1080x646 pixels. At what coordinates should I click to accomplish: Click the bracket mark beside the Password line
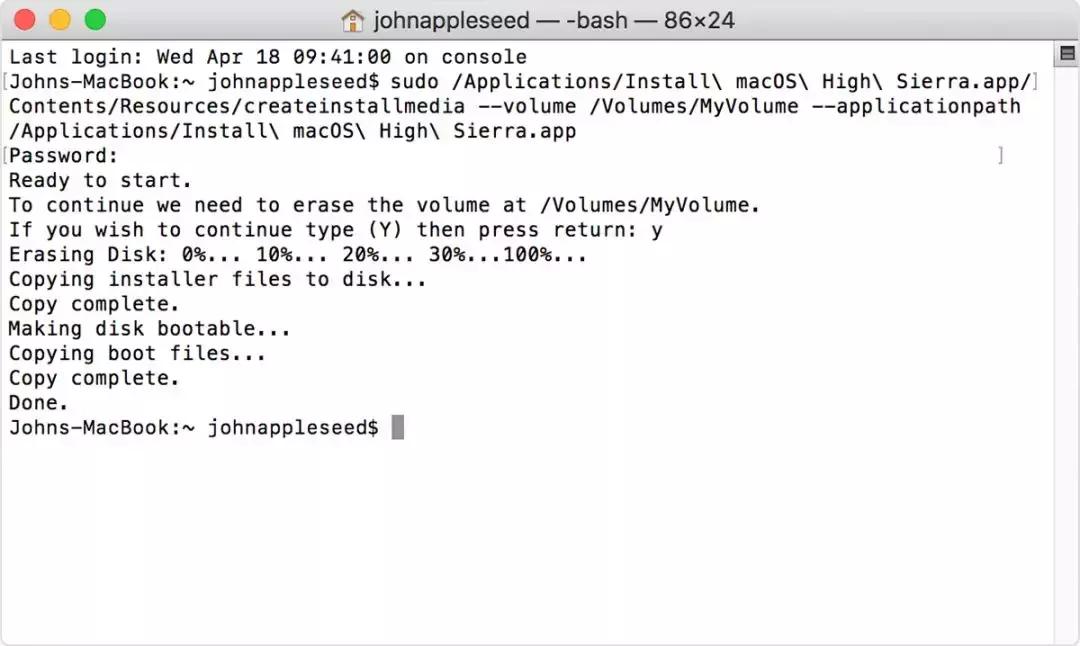coord(1000,155)
